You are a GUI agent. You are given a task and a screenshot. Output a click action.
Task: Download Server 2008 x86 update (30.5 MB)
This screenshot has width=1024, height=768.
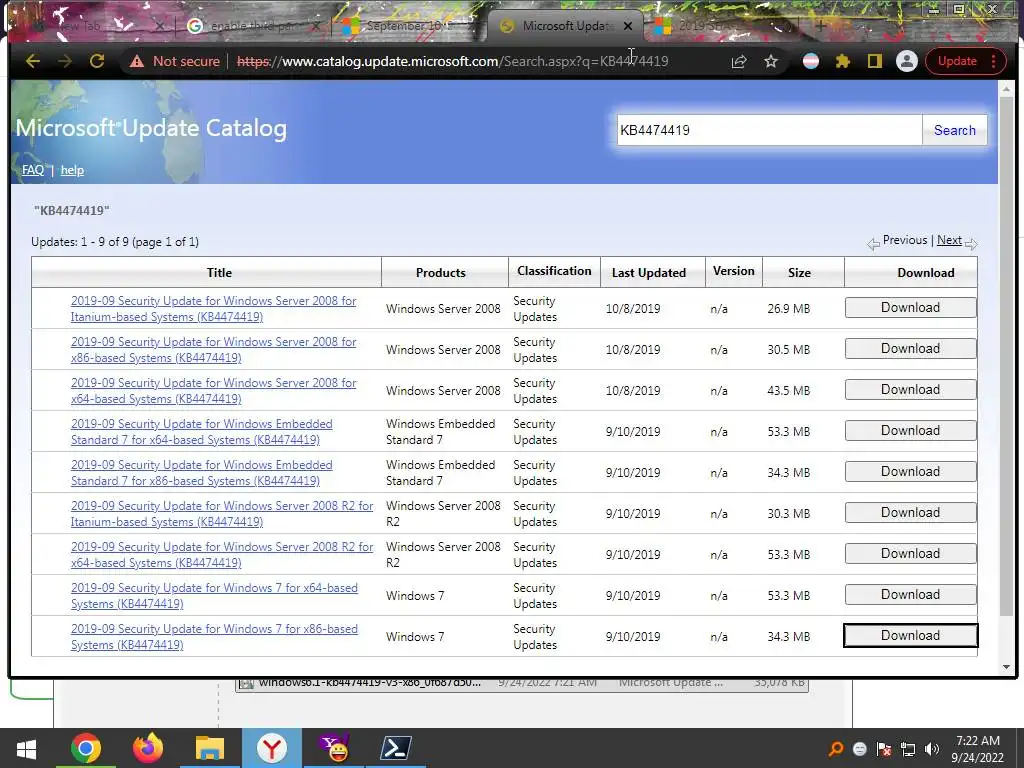(x=910, y=349)
